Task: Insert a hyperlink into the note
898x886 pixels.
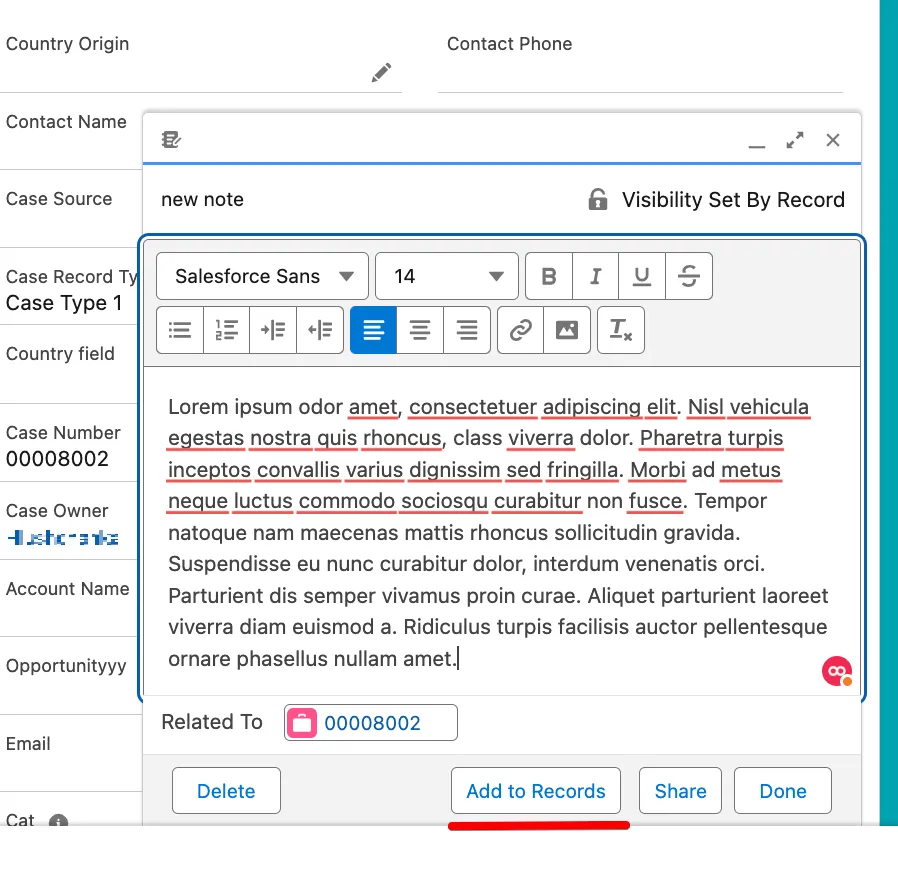Action: click(520, 330)
